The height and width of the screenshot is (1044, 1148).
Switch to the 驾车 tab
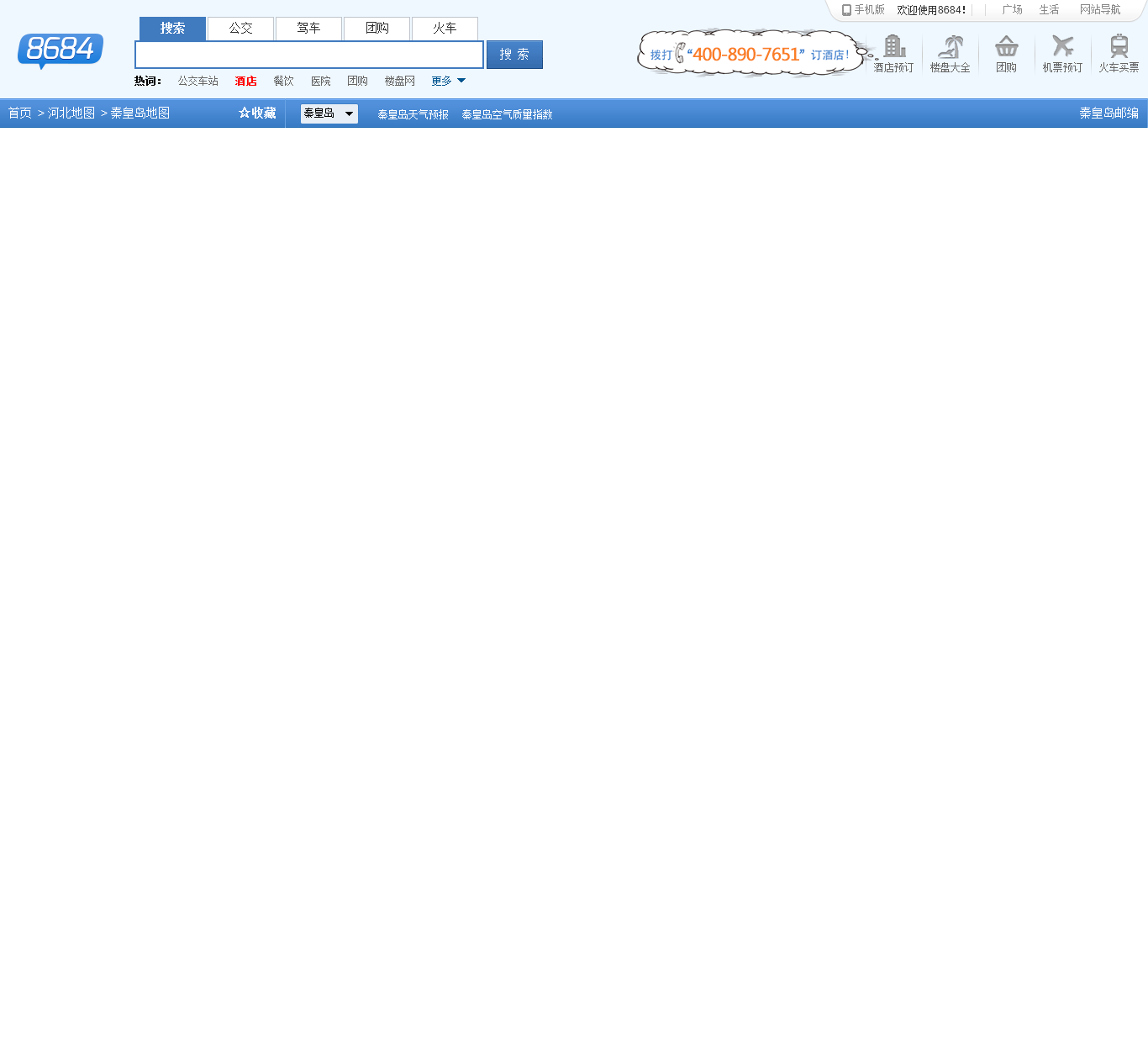coord(308,29)
